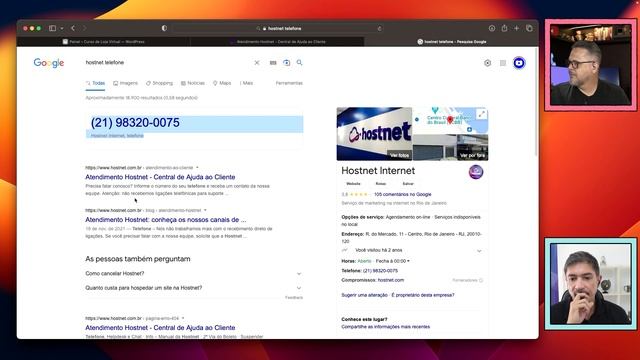
Task: Go back in Safari history
Action: point(73,28)
